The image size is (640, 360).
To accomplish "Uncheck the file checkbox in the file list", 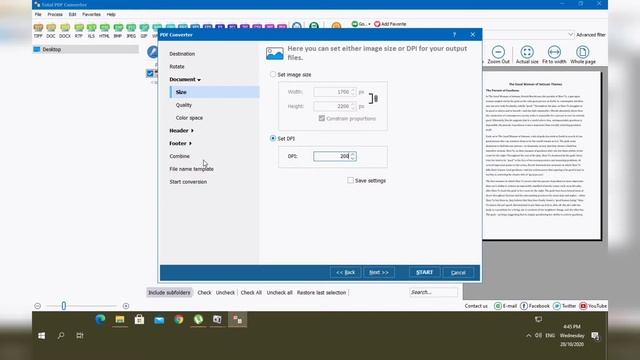I will 150,73.
